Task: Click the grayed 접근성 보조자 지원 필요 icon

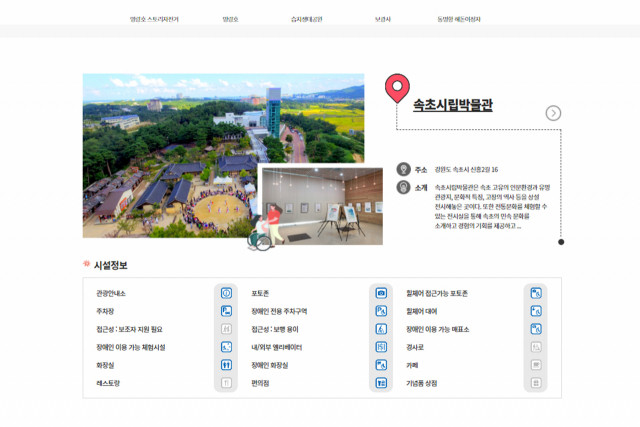Action: coord(226,329)
